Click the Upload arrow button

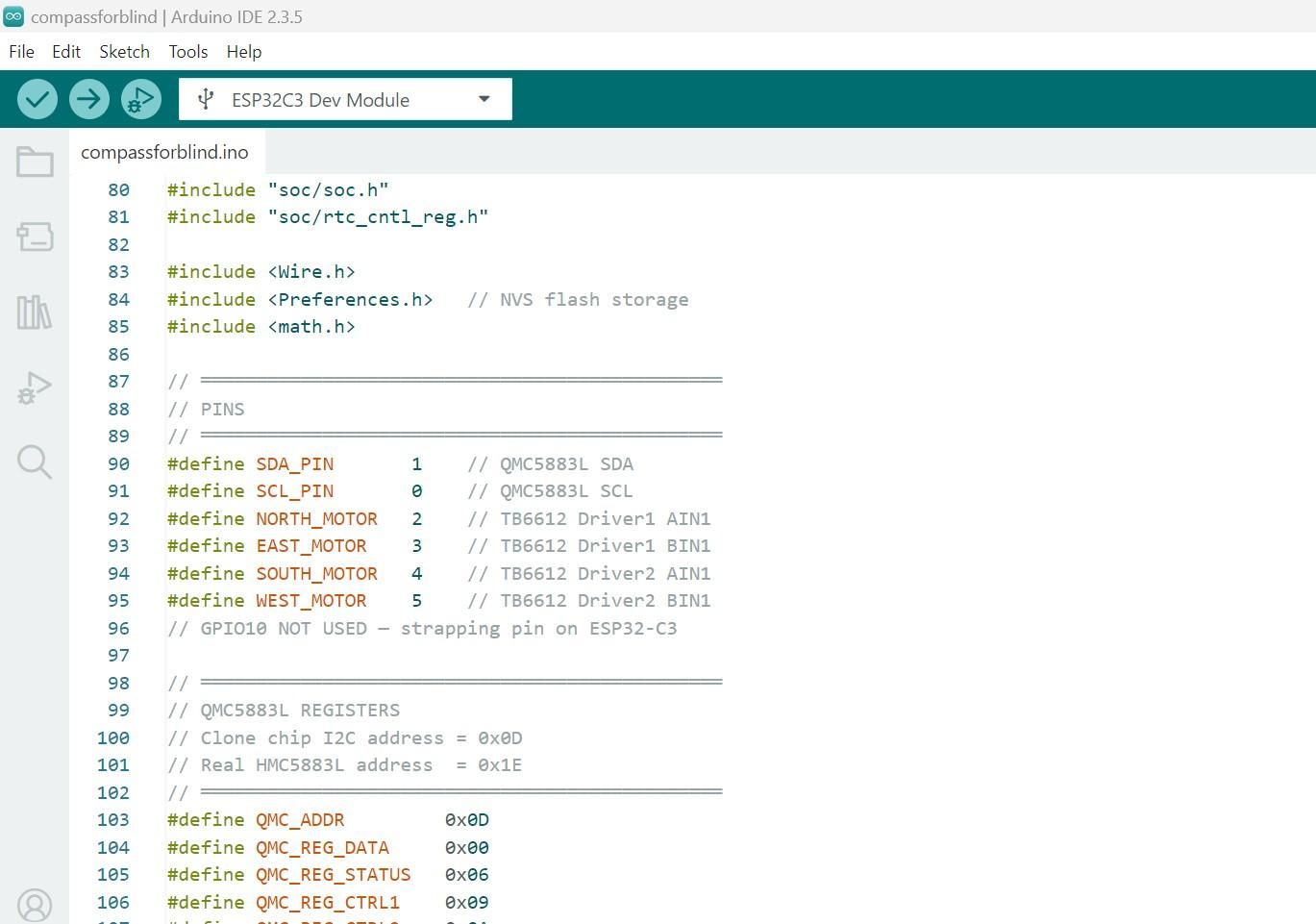89,99
